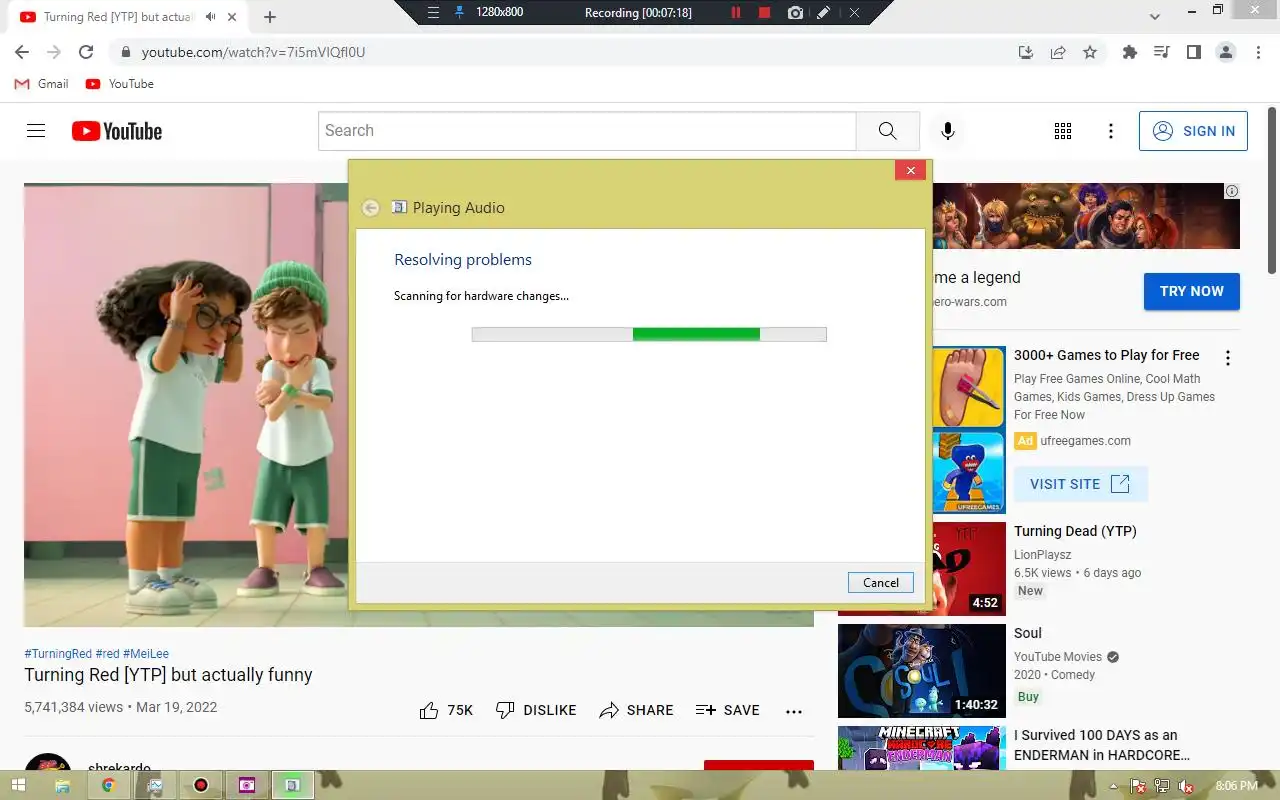Open File Explorer from the taskbar
1280x800 pixels.
[62, 785]
